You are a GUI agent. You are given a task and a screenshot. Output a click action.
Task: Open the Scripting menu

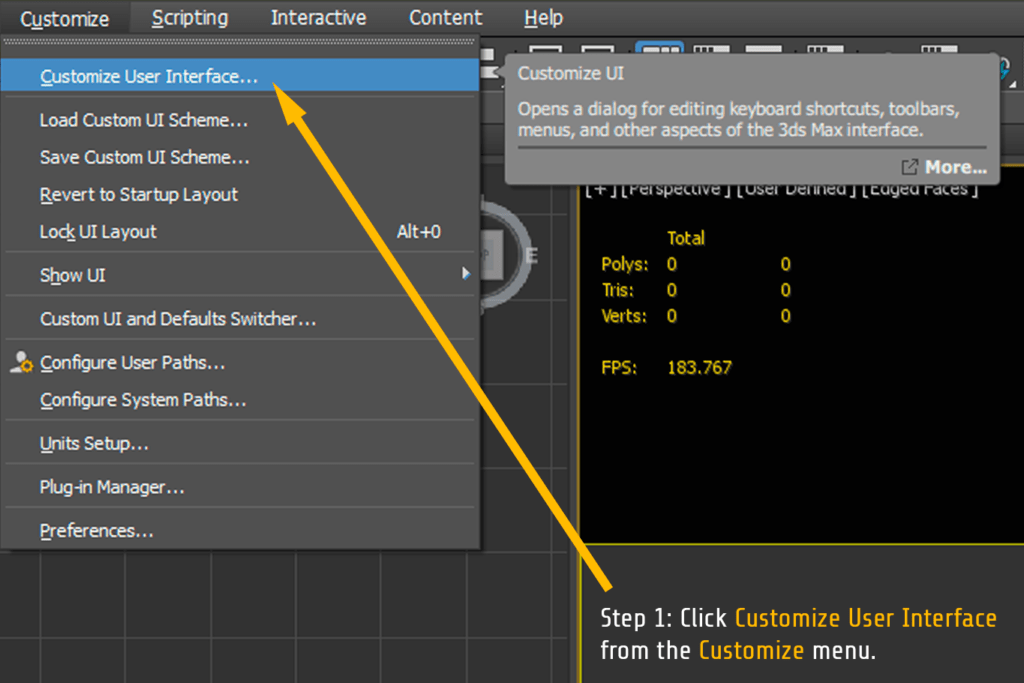[190, 18]
